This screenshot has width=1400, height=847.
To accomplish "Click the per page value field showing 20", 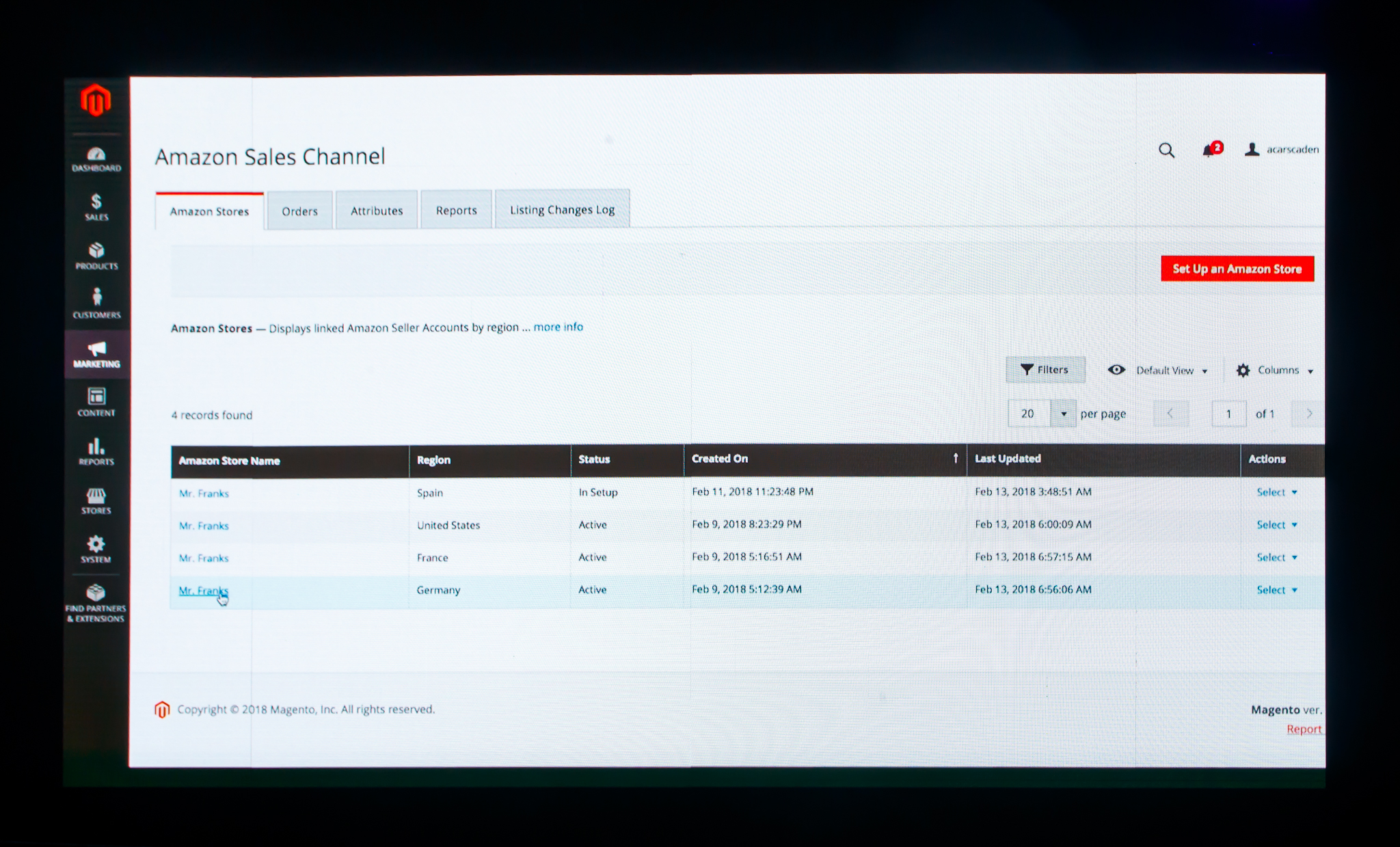I will (1029, 414).
